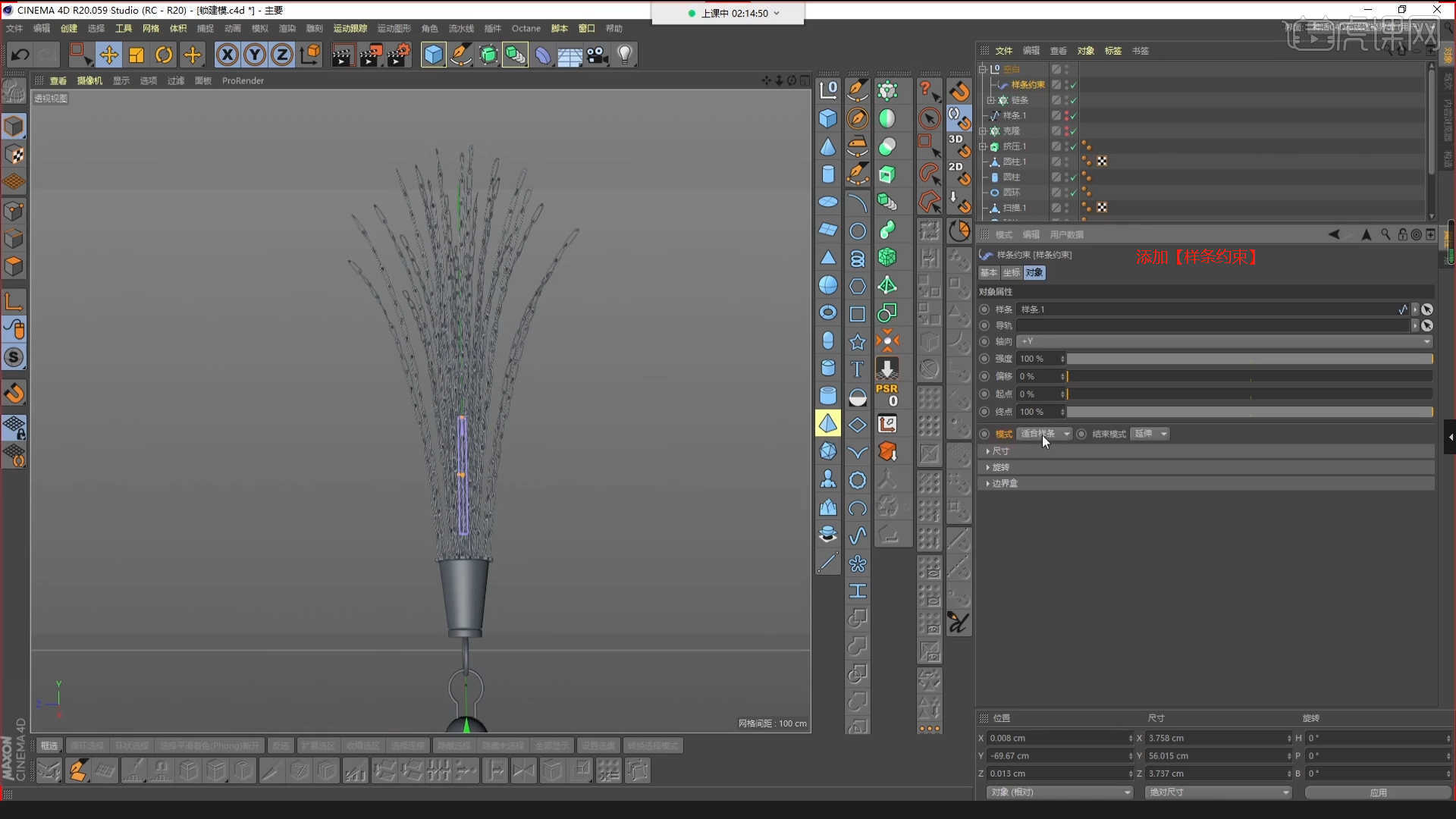This screenshot has width=1456, height=819.
Task: Toggle animation circle for 偏移 parameter
Action: [984, 376]
